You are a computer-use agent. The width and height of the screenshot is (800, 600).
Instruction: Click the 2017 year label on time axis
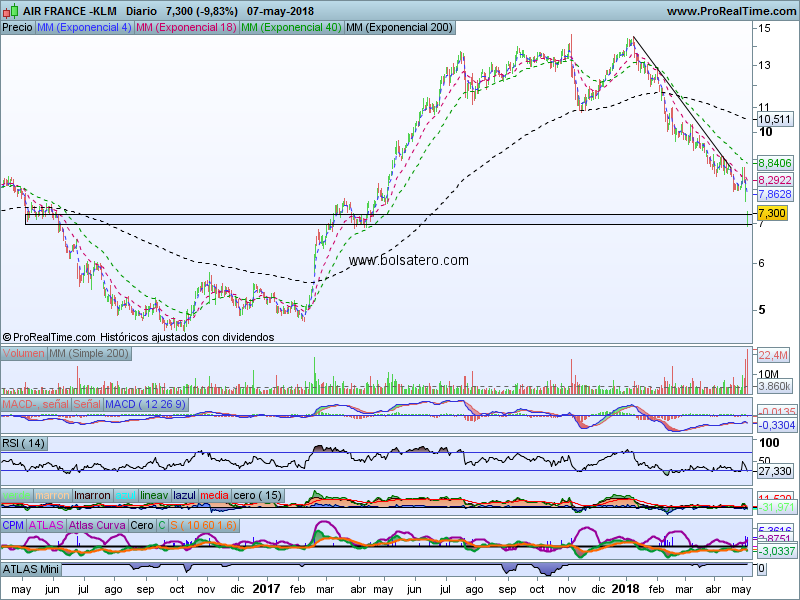point(266,589)
